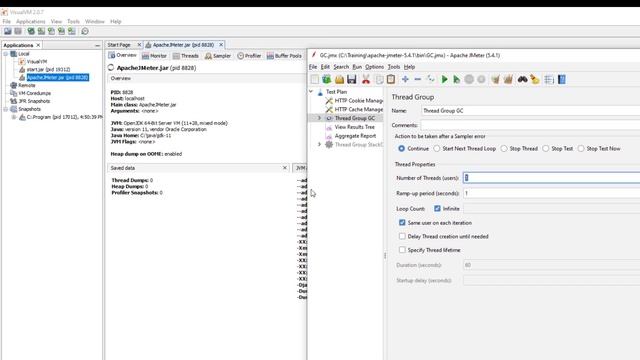The image size is (640, 360).
Task: Click the Remote node icon in the Applications tree
Action: (x=13, y=85)
